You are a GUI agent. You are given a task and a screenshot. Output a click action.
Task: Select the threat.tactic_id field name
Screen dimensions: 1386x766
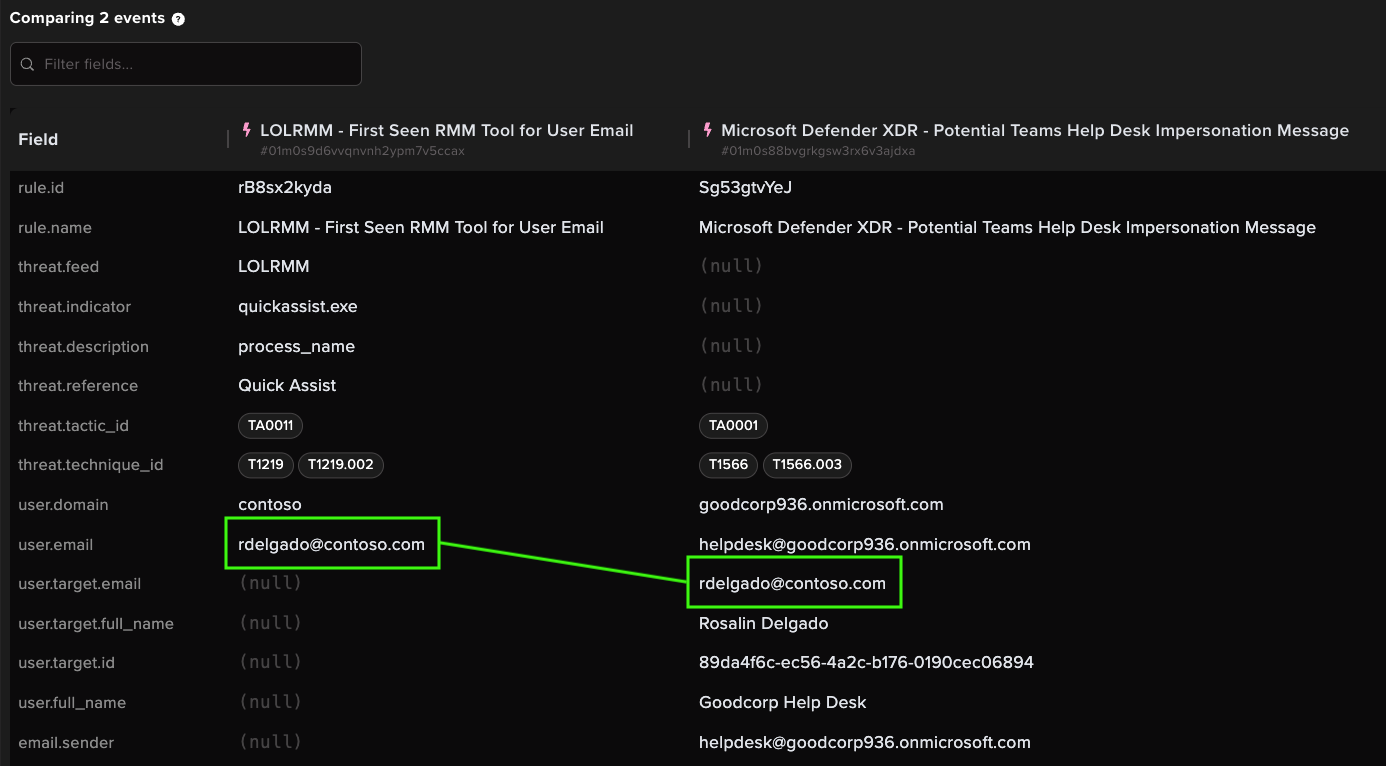coord(74,426)
